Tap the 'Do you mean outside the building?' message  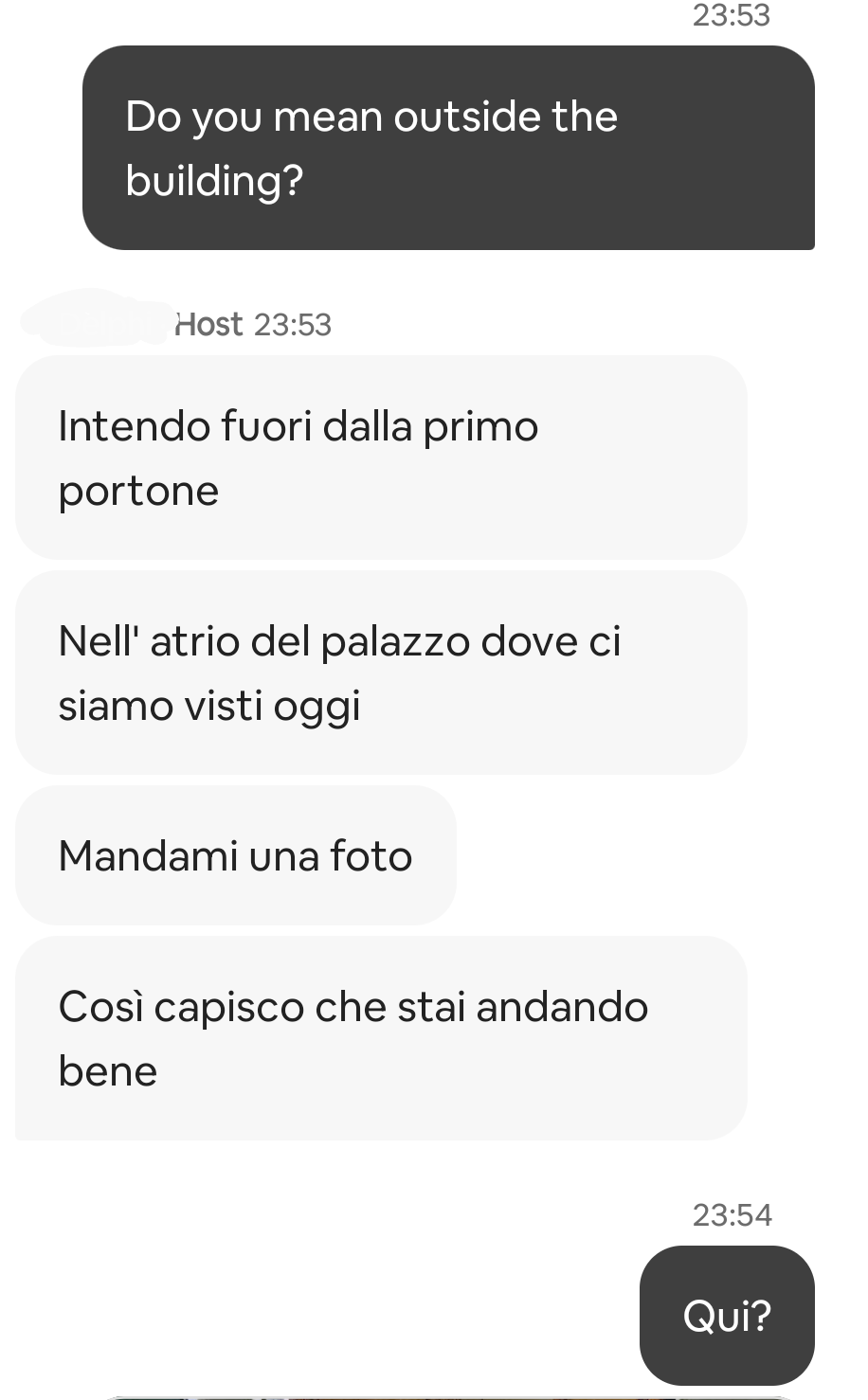[448, 148]
